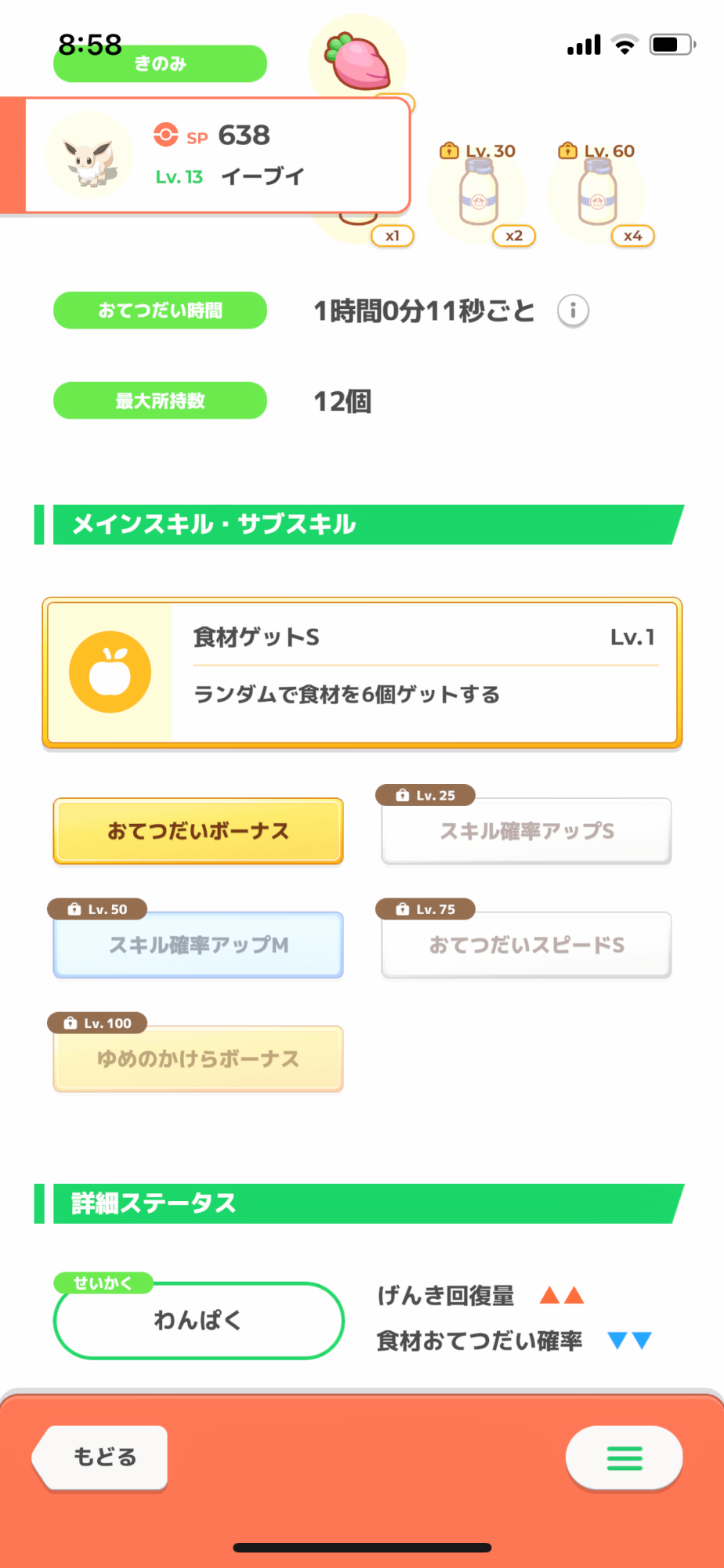This screenshot has width=724, height=1568.
Task: Tap the 最大所持数 label
Action: (160, 401)
